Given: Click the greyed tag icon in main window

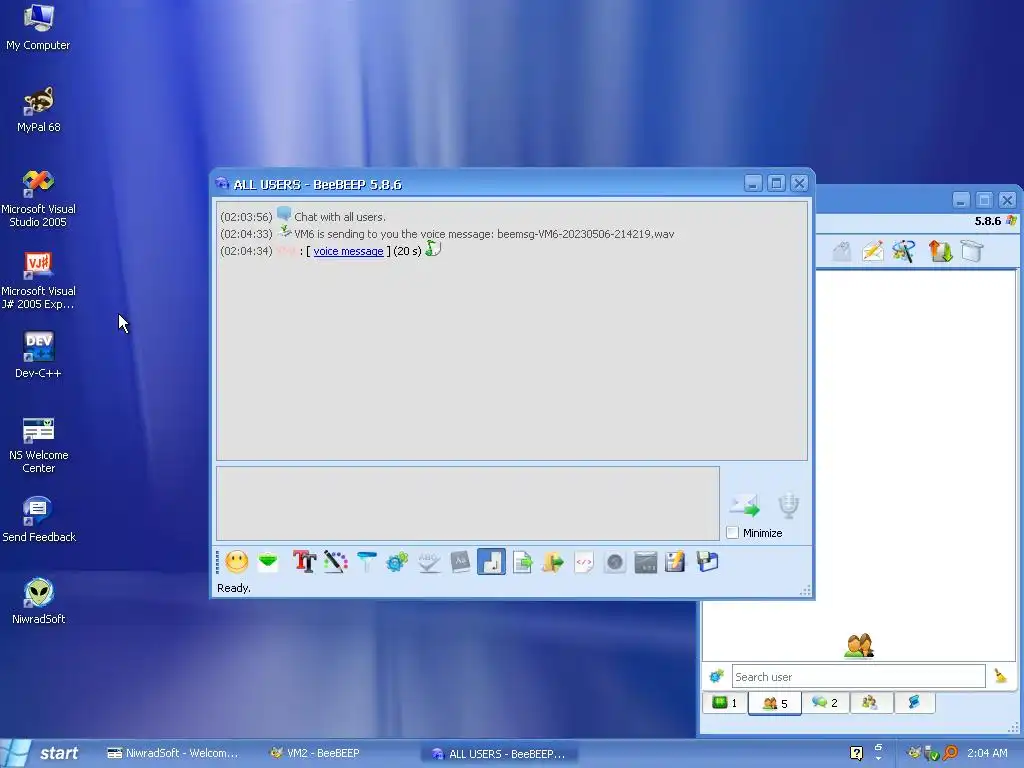Looking at the screenshot, I should coord(842,251).
